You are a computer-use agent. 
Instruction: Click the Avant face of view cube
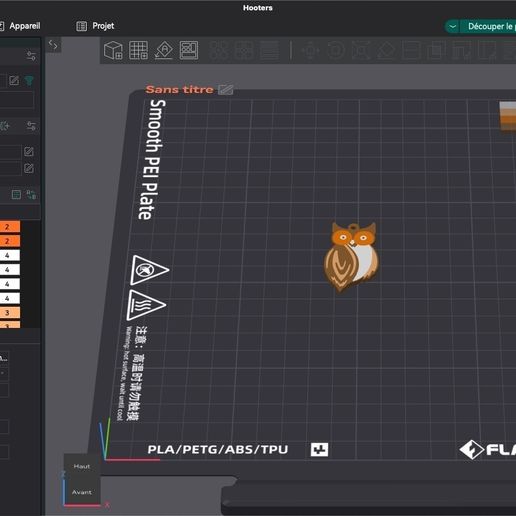click(82, 492)
